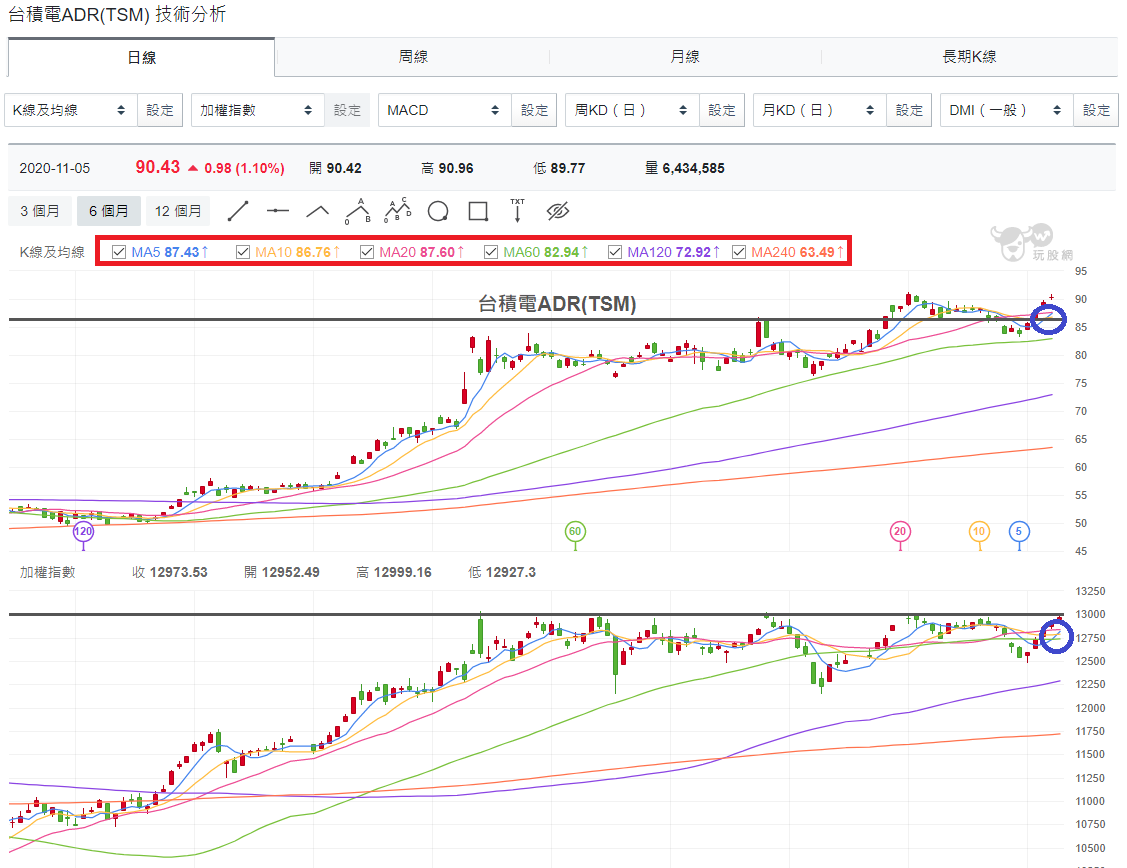This screenshot has width=1127, height=868.
Task: Click the opening price 90.42
Action: (x=344, y=168)
